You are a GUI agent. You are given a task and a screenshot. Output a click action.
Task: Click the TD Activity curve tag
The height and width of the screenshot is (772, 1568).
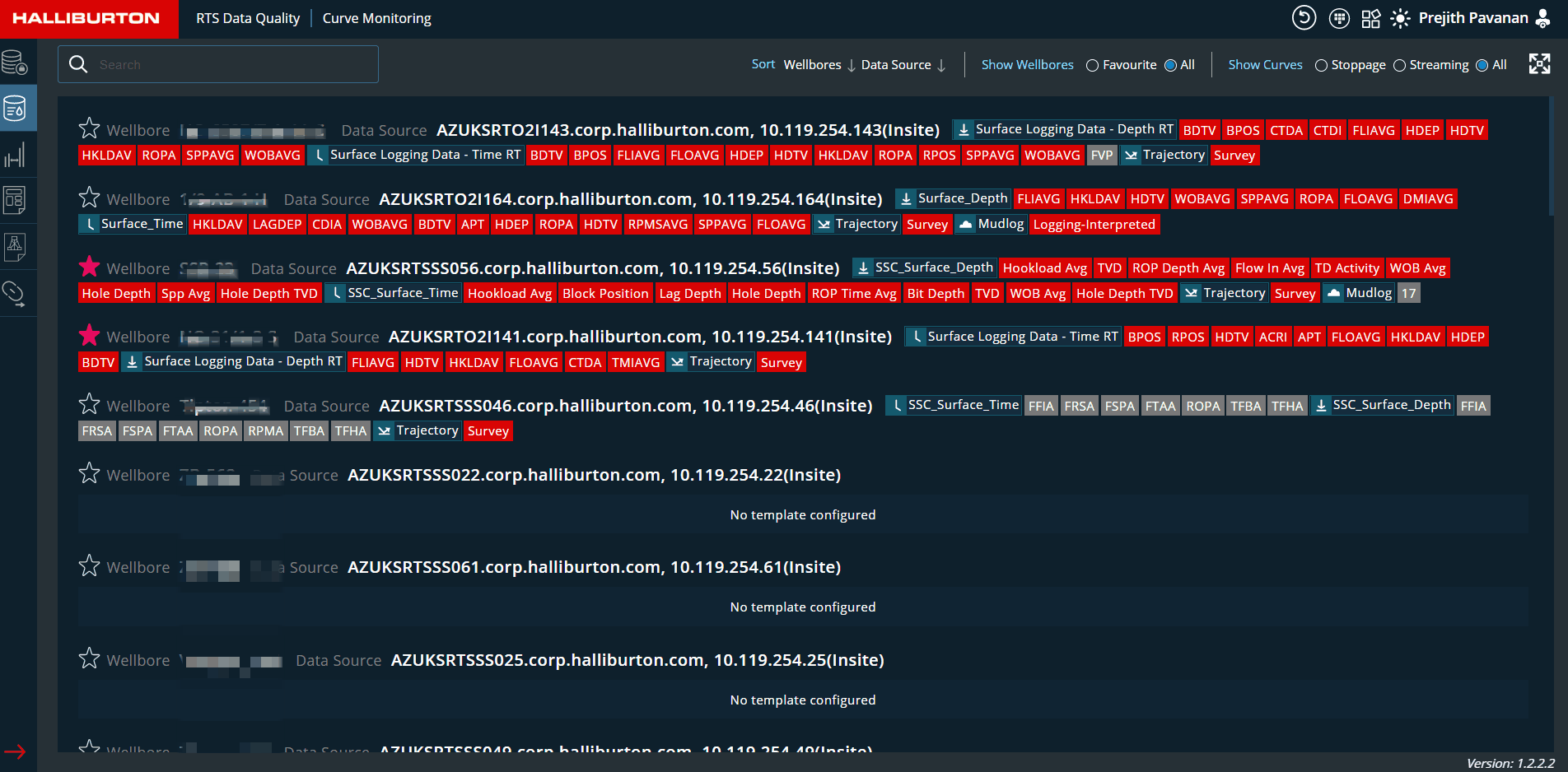(1346, 268)
